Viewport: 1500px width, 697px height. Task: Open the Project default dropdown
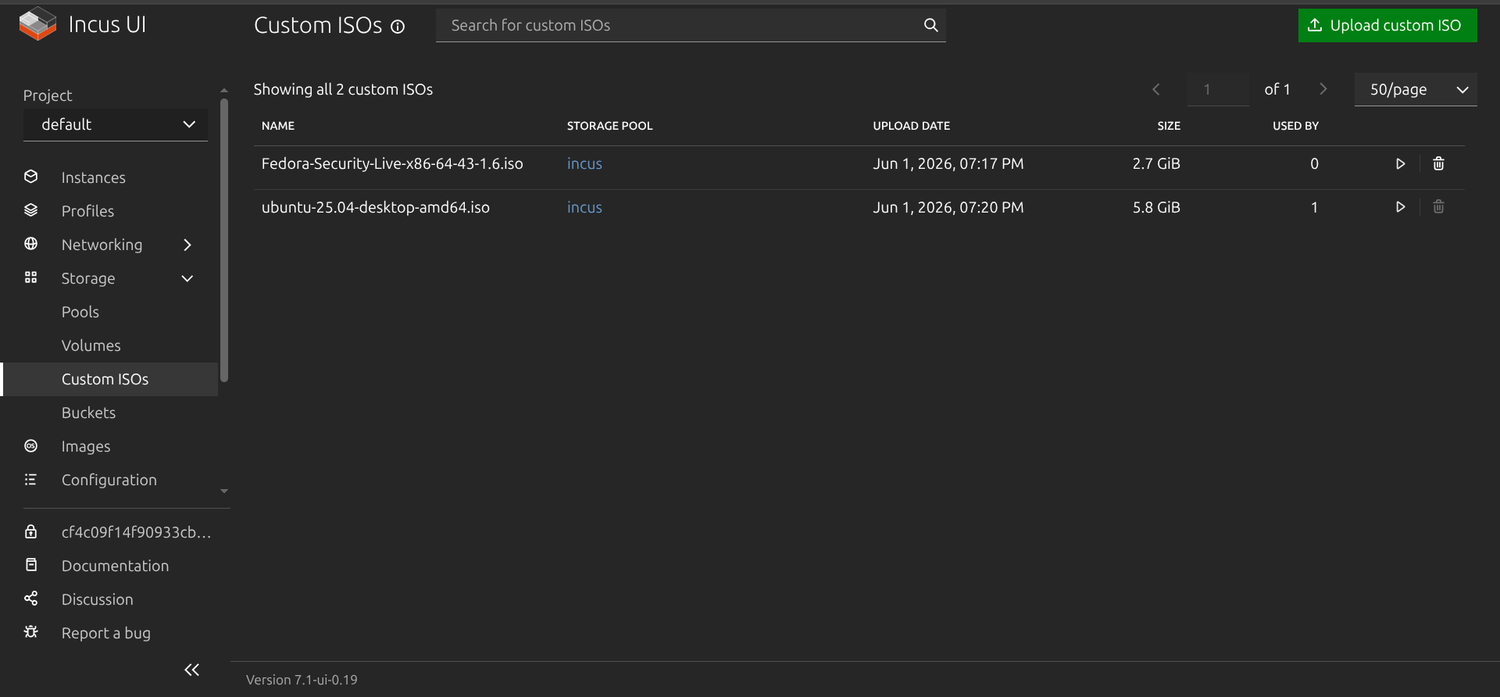tap(116, 124)
